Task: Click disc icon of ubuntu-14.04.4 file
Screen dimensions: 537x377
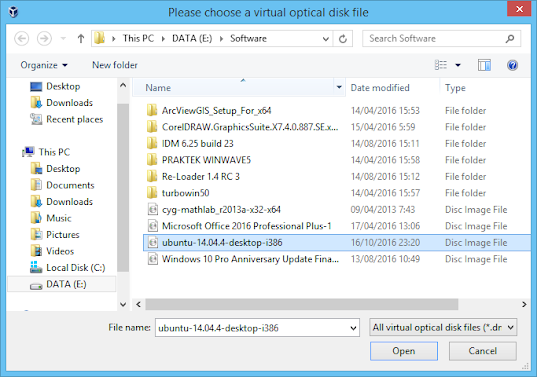Action: [153, 242]
